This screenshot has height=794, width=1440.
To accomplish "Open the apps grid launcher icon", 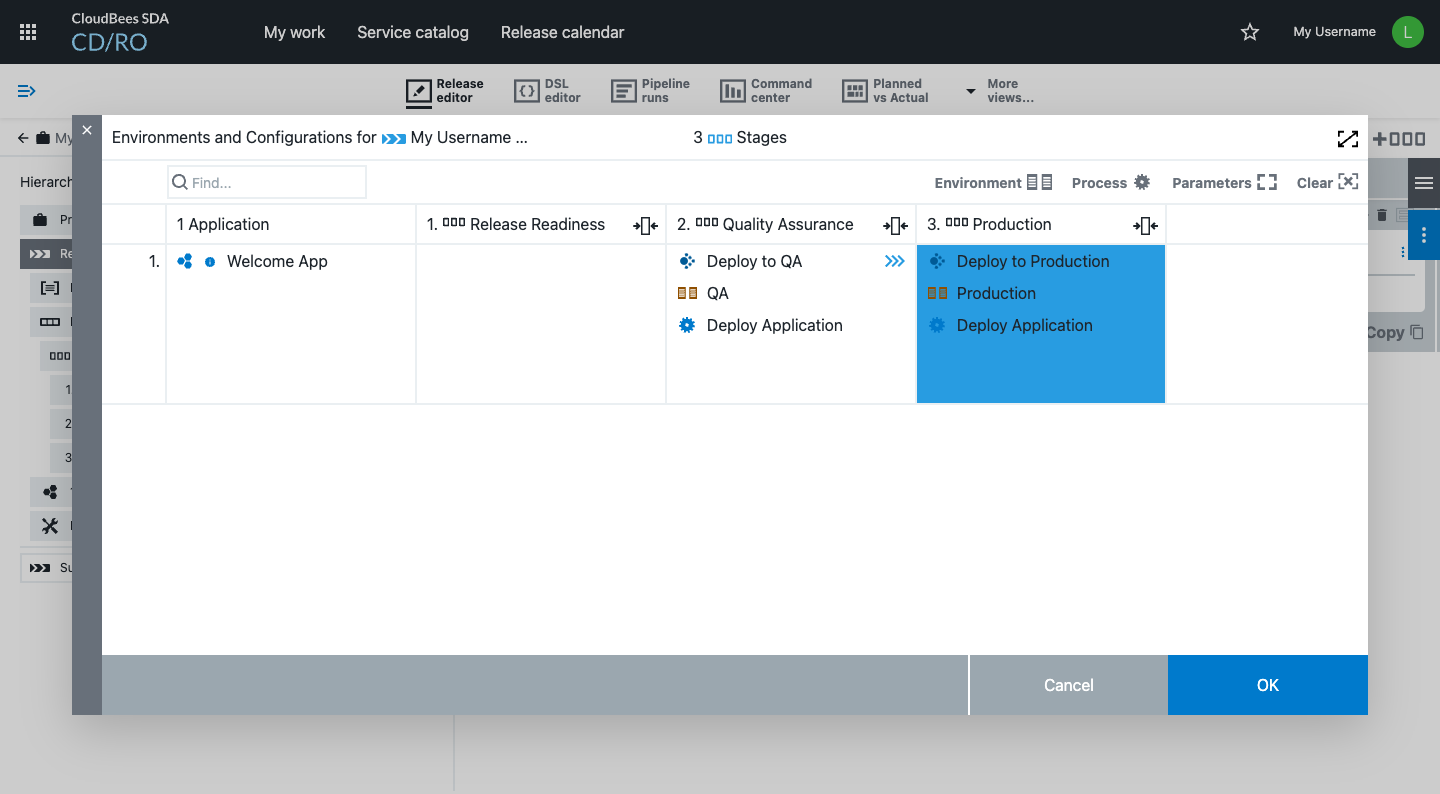I will (28, 32).
